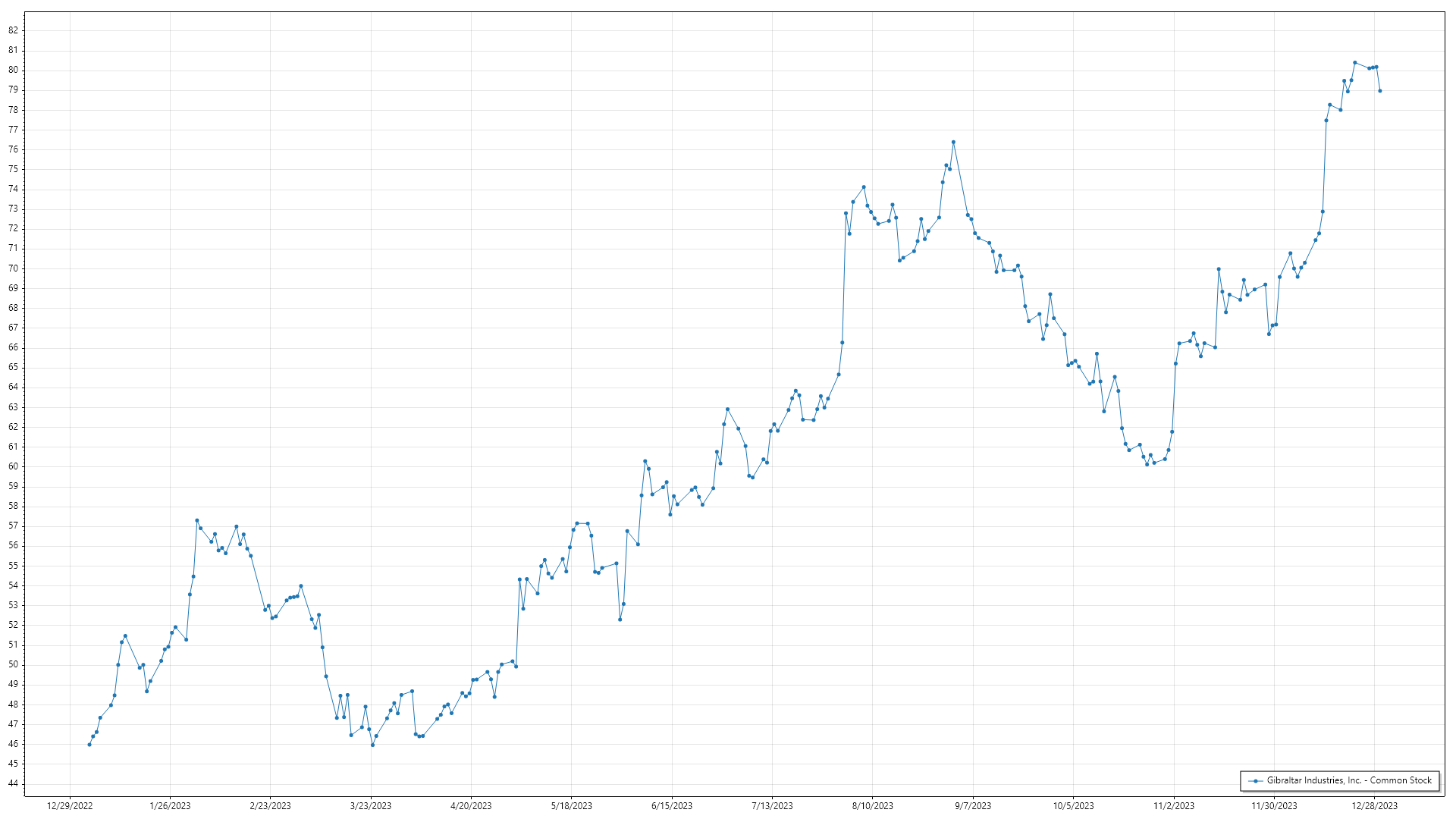Select the early-February peak point near 57.3
Viewport: 1456px width, 819px height.
(196, 520)
